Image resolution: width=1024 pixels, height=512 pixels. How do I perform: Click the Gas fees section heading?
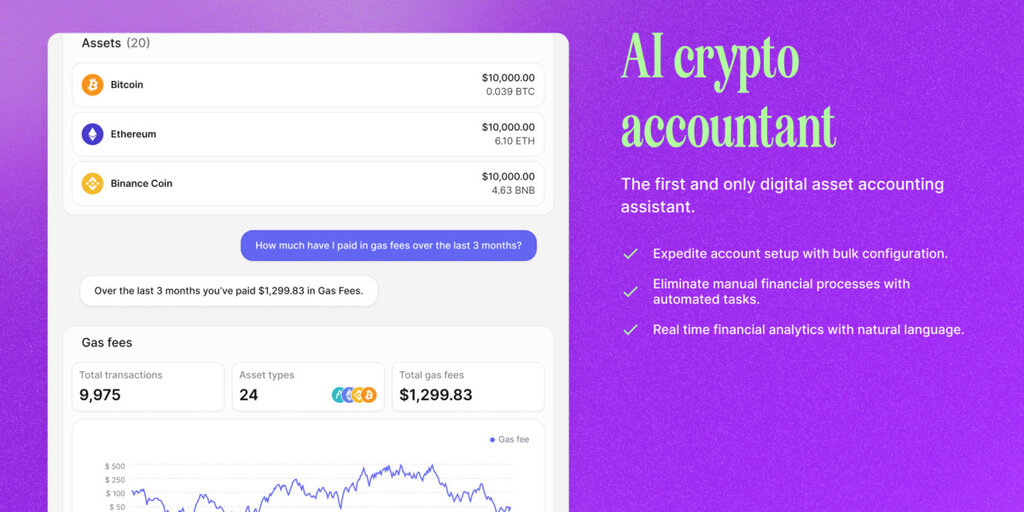(107, 343)
